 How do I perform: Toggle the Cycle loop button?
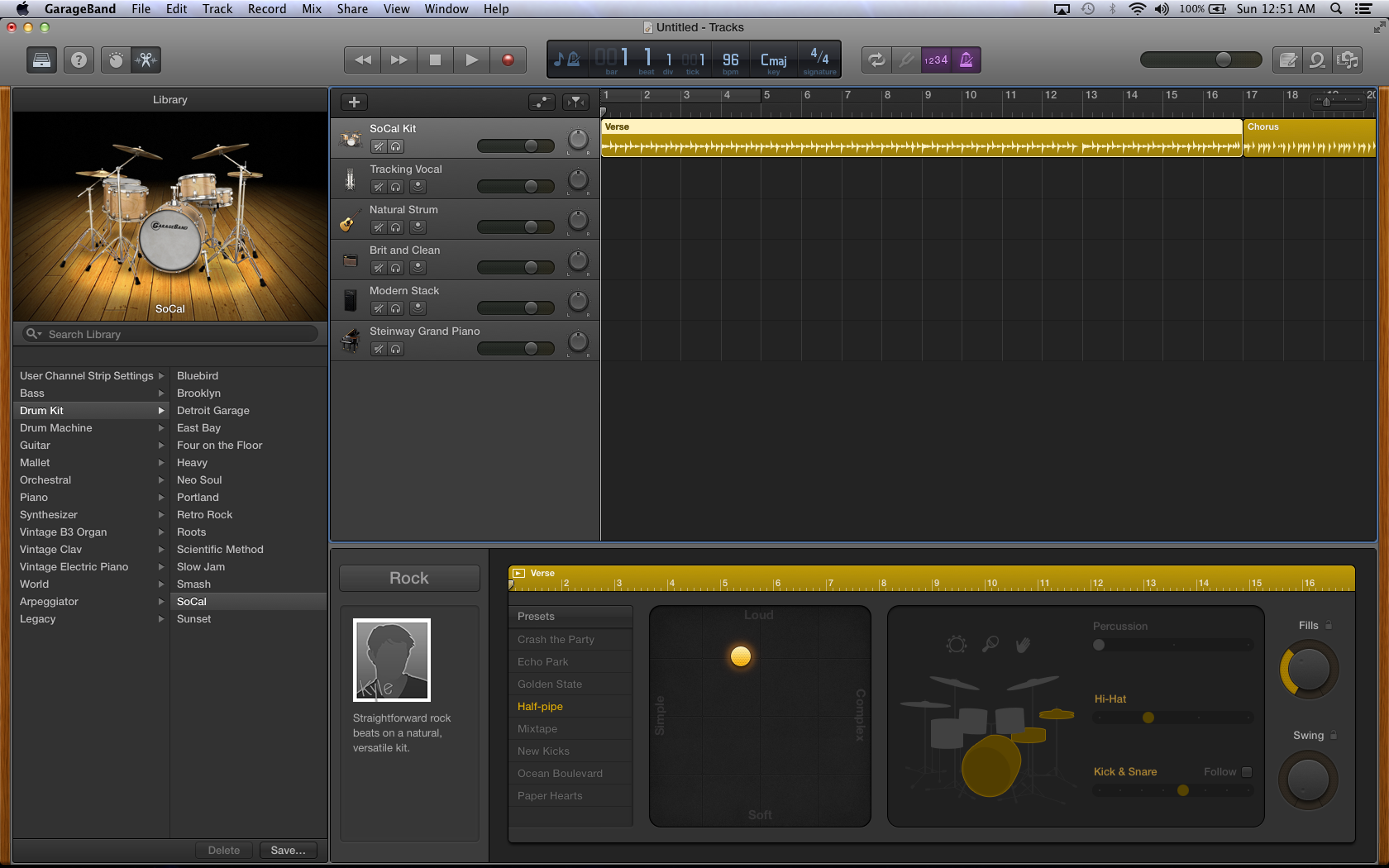click(876, 60)
